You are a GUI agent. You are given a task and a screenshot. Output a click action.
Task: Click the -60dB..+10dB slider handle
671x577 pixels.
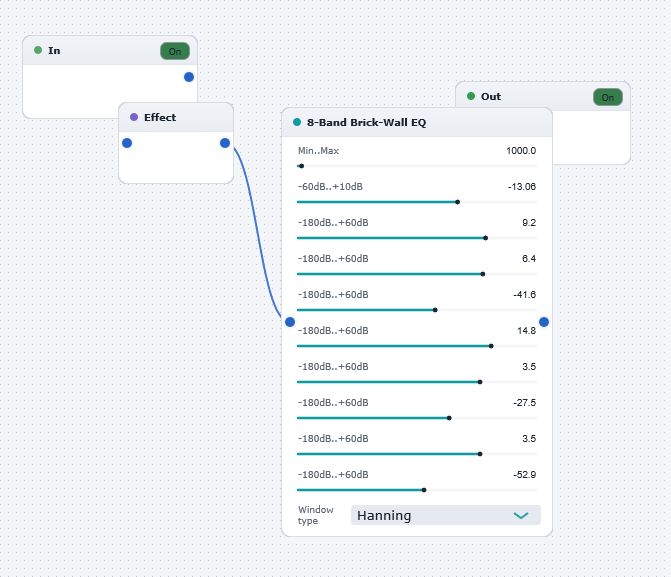tap(457, 202)
